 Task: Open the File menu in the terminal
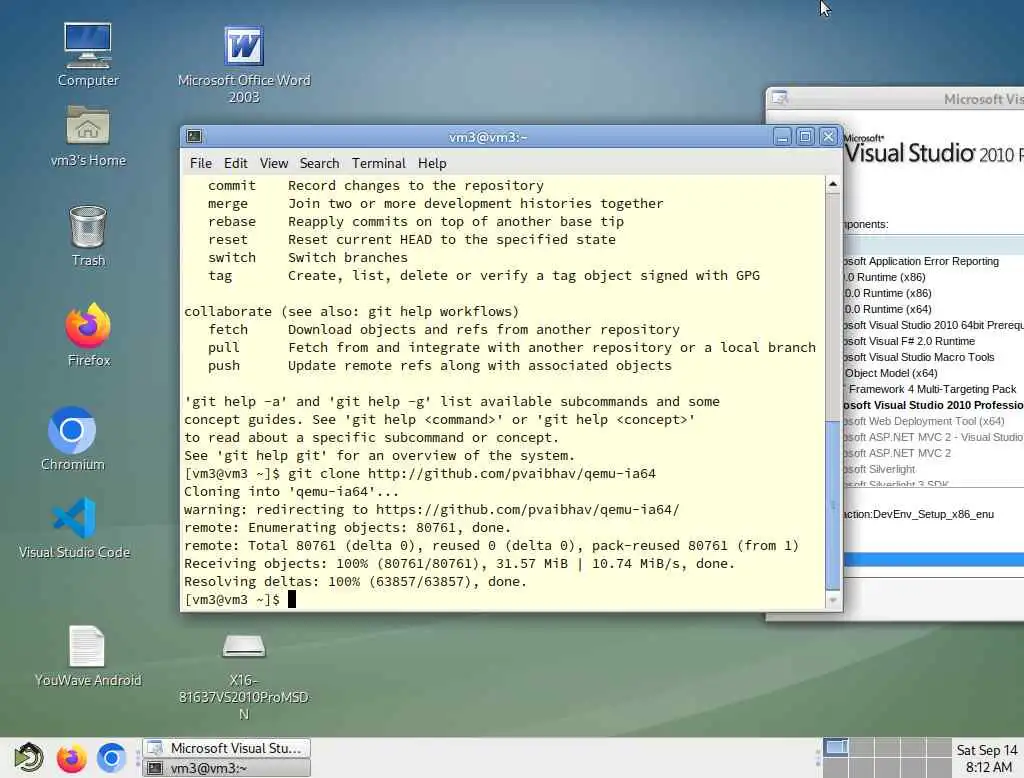point(200,163)
